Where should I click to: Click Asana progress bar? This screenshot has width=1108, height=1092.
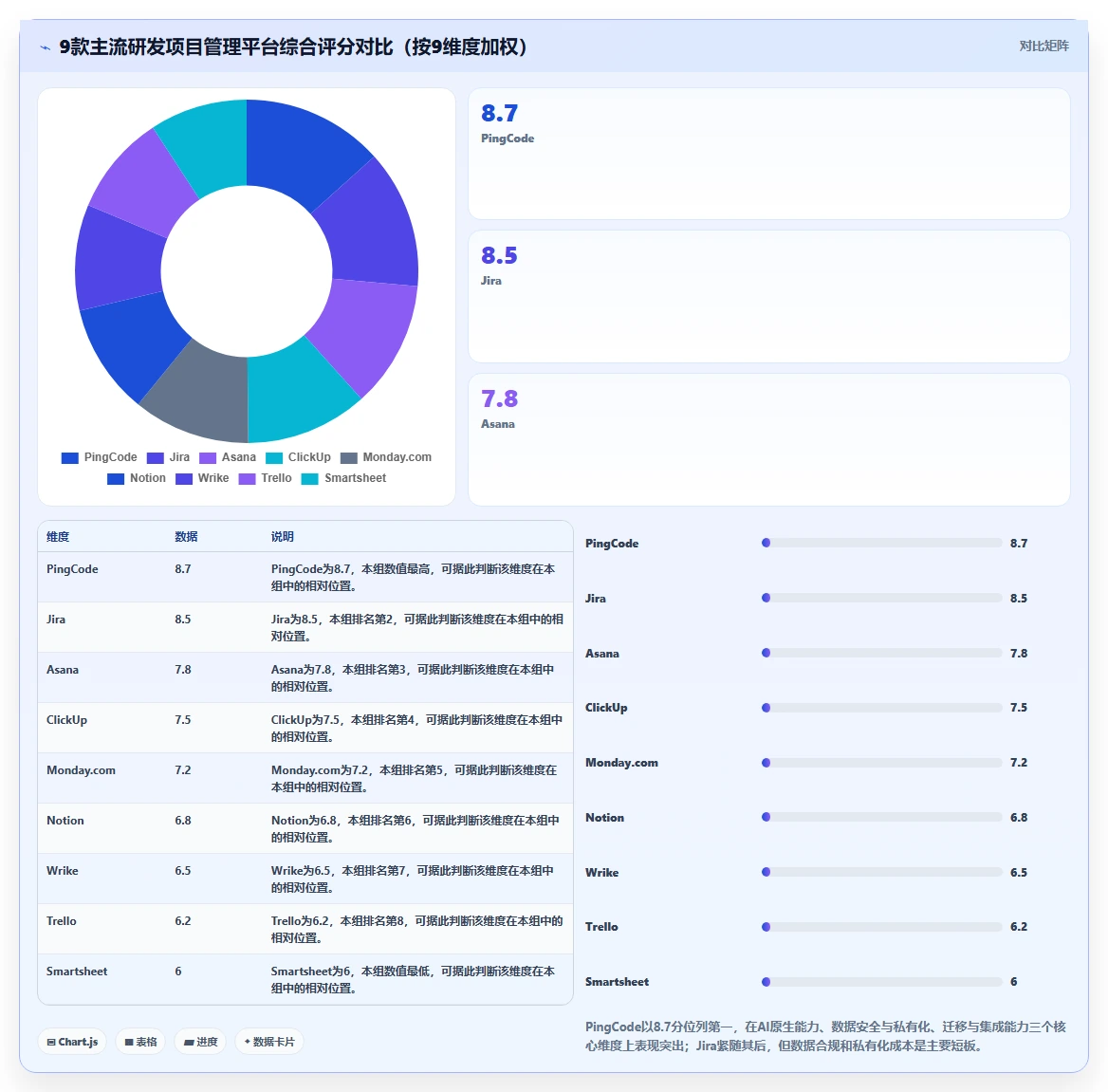882,653
